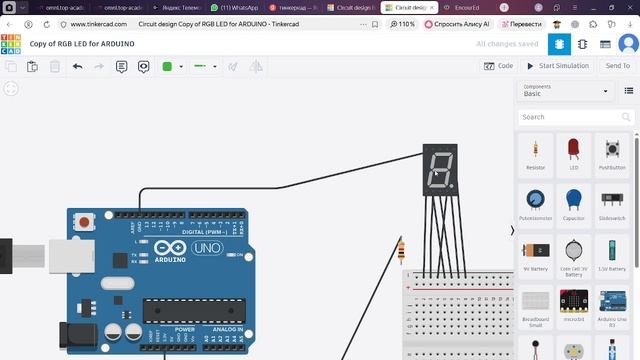Click the Перевести translate button

[522, 24]
